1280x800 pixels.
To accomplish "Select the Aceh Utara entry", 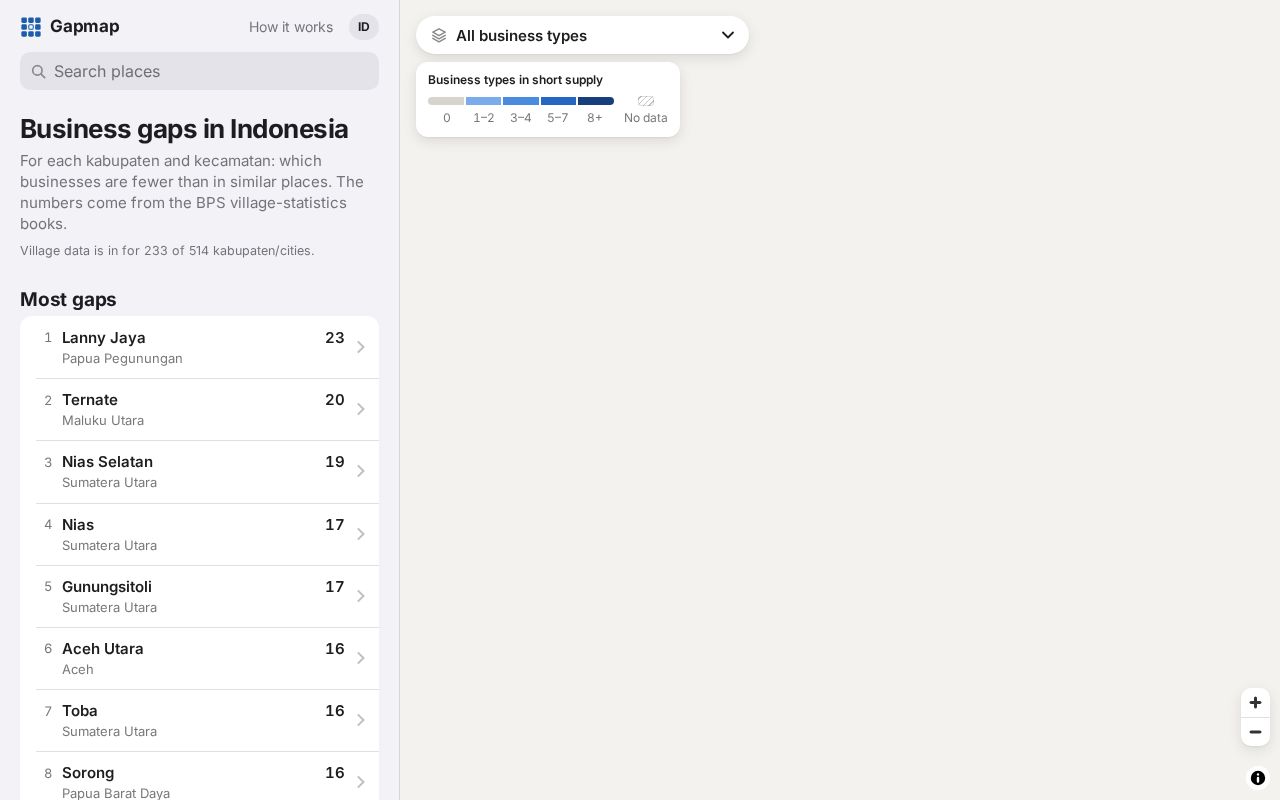I will [x=199, y=658].
